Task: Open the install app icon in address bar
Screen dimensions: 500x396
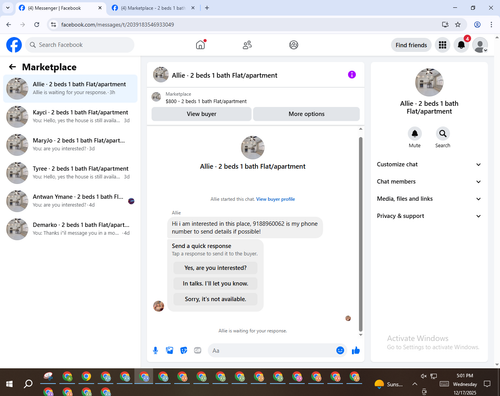Action: click(x=445, y=25)
